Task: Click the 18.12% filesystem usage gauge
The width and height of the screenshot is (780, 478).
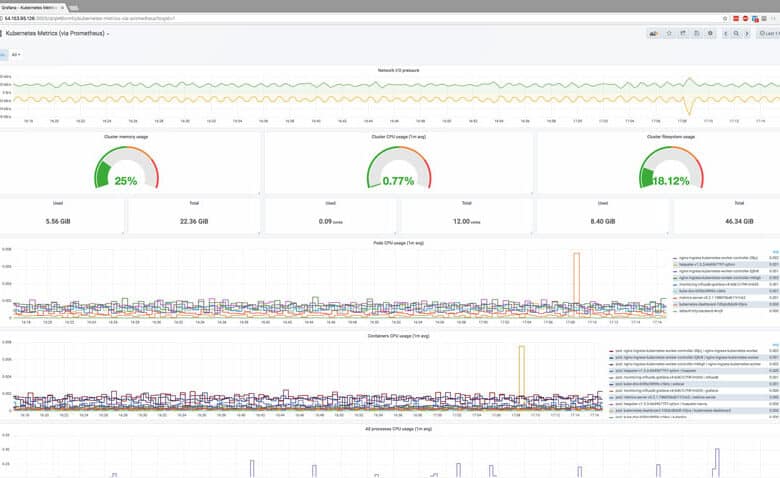Action: (x=671, y=168)
